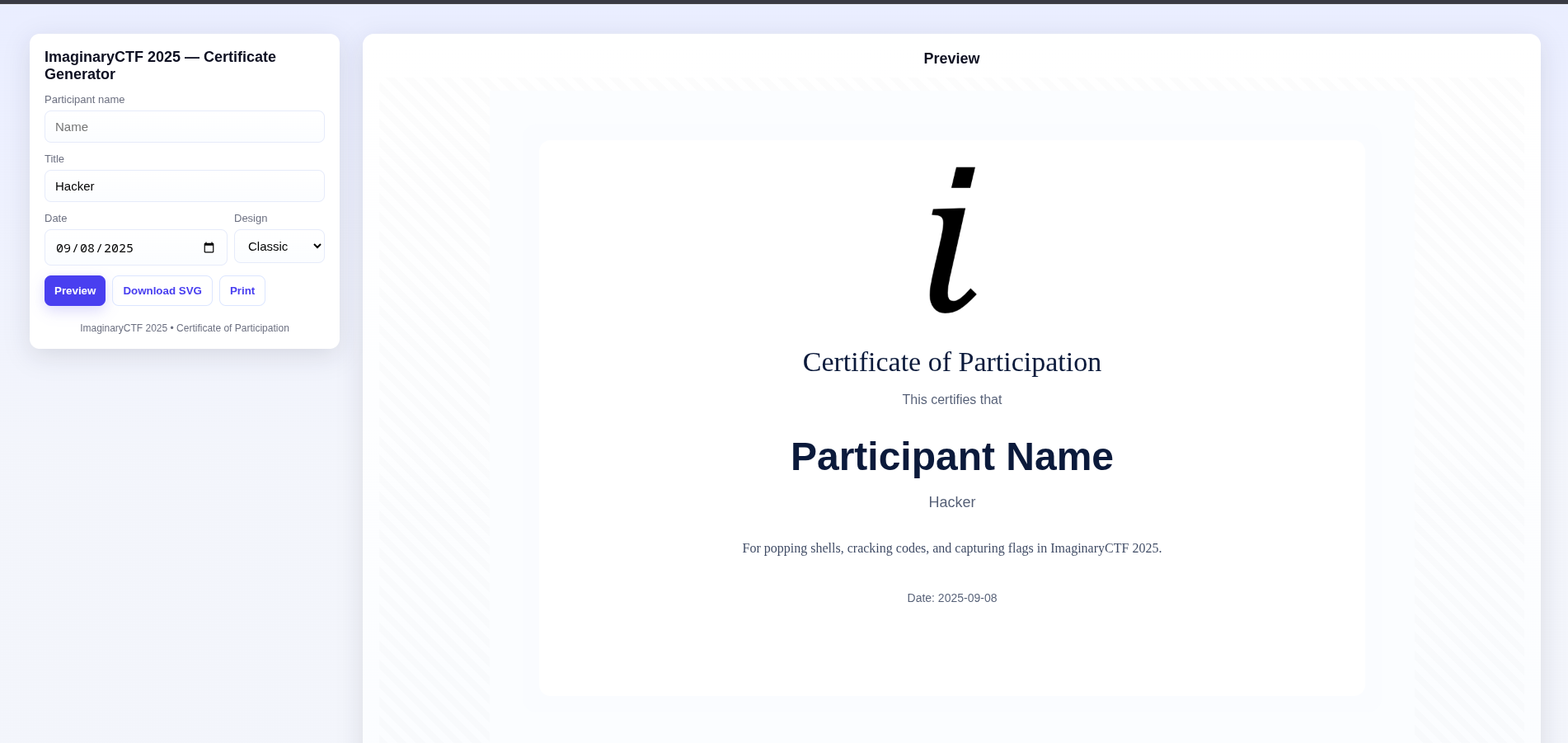This screenshot has width=1568, height=743.
Task: Click the Preview panel heading
Action: (951, 59)
